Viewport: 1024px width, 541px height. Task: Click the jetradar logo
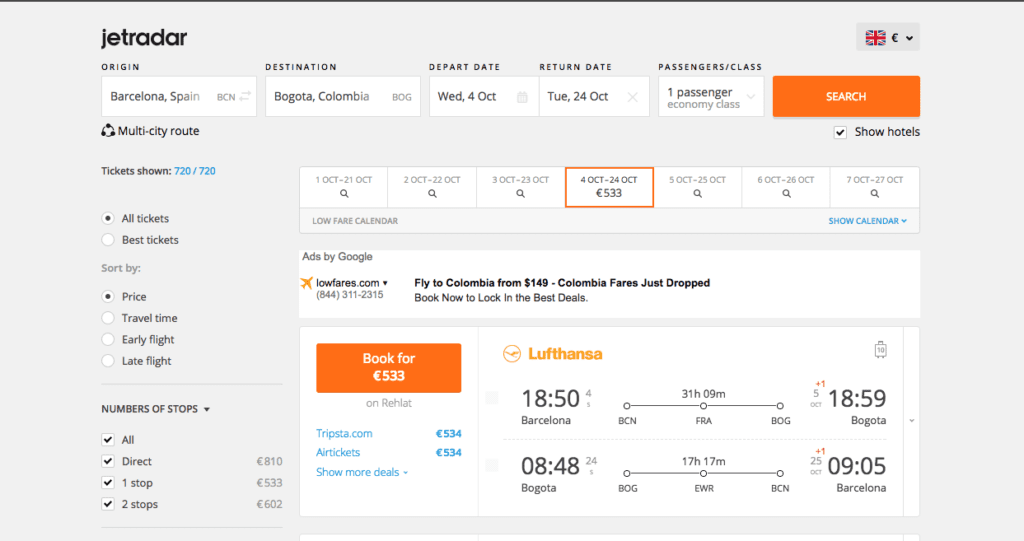(144, 38)
